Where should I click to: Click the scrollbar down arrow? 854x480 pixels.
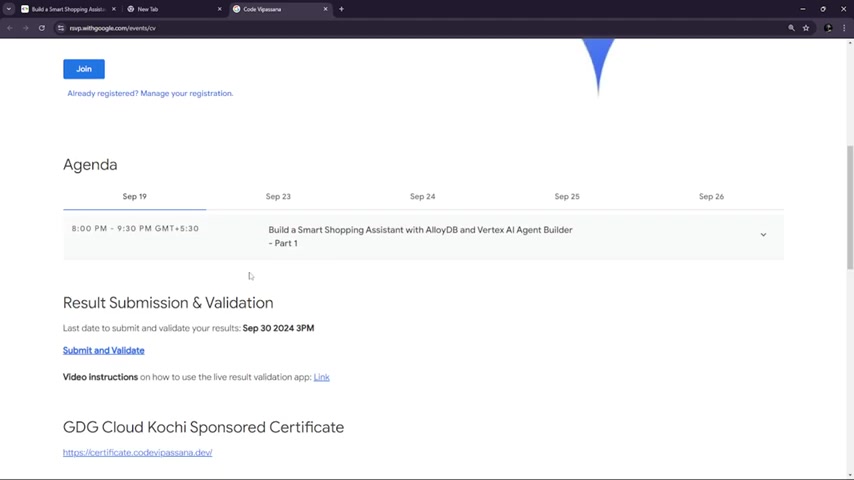(x=850, y=475)
